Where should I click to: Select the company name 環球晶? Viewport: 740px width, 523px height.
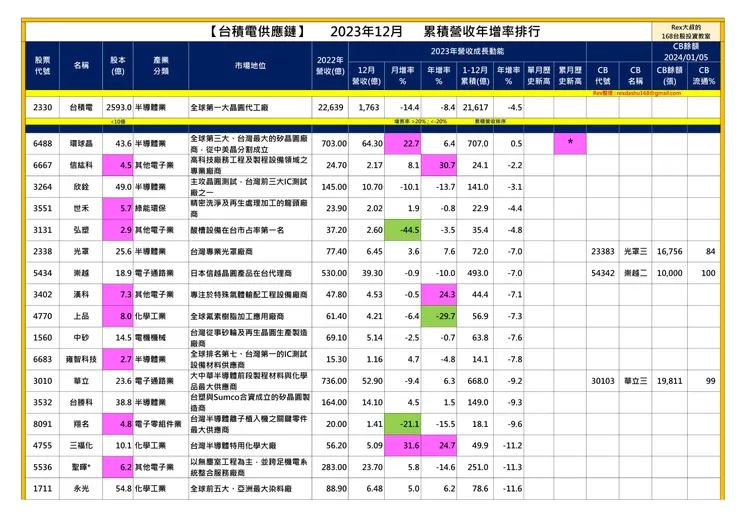pos(81,143)
